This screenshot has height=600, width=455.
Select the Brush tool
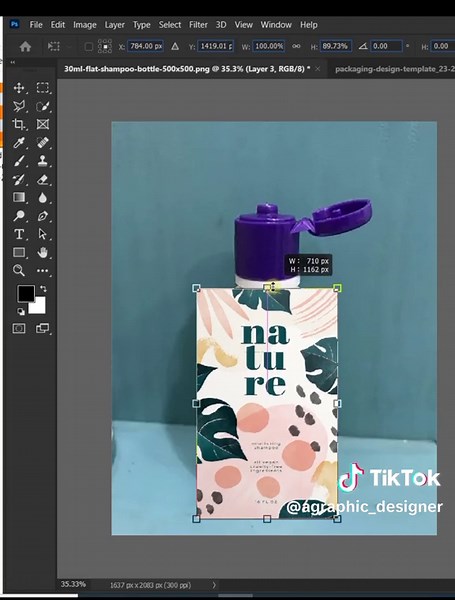[x=19, y=161]
